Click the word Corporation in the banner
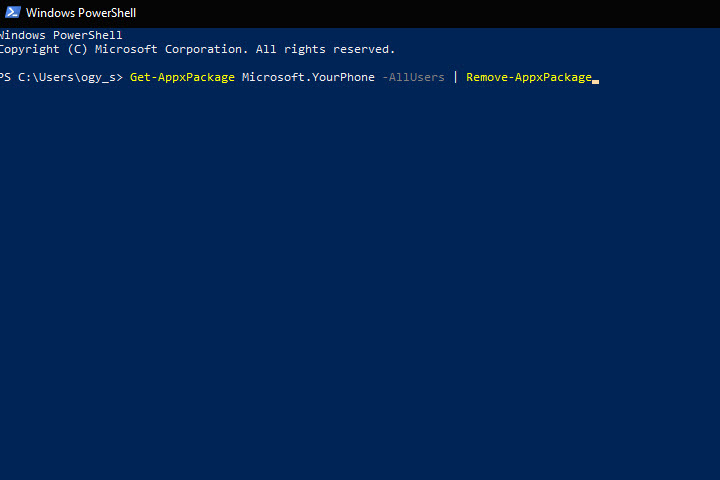The image size is (720, 480). click(x=204, y=49)
